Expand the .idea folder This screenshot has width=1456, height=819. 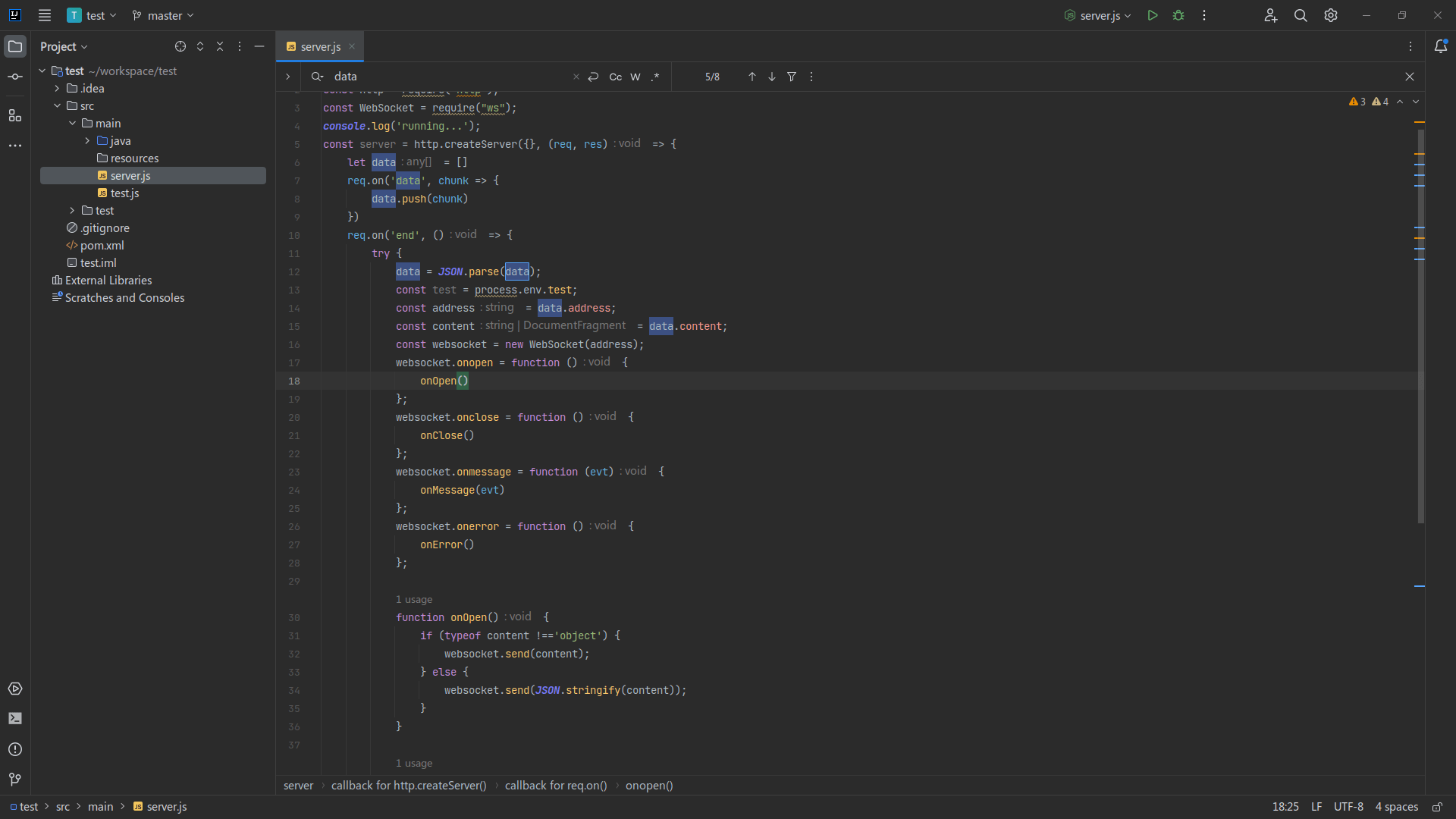[57, 88]
